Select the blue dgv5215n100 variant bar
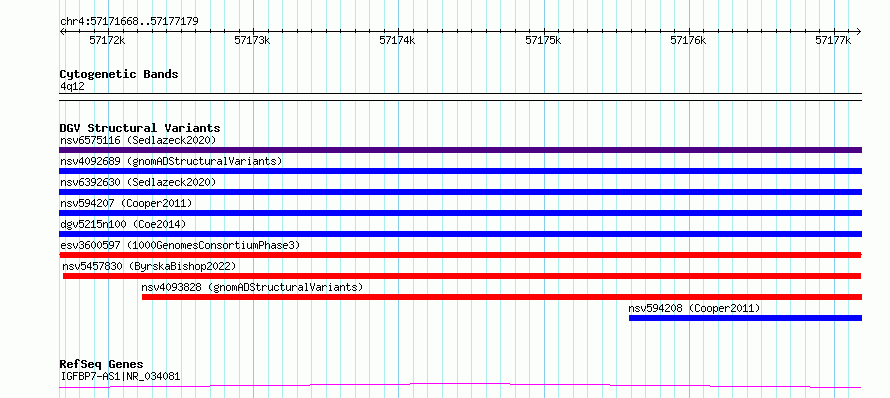The width and height of the screenshot is (890, 398). (x=460, y=234)
